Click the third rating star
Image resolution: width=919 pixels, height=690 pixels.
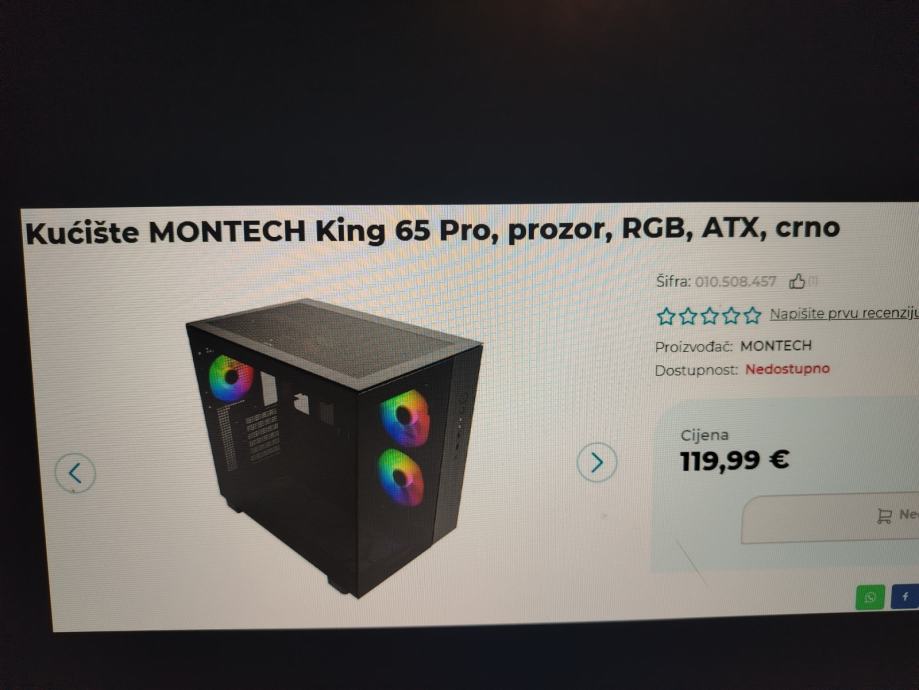point(709,316)
